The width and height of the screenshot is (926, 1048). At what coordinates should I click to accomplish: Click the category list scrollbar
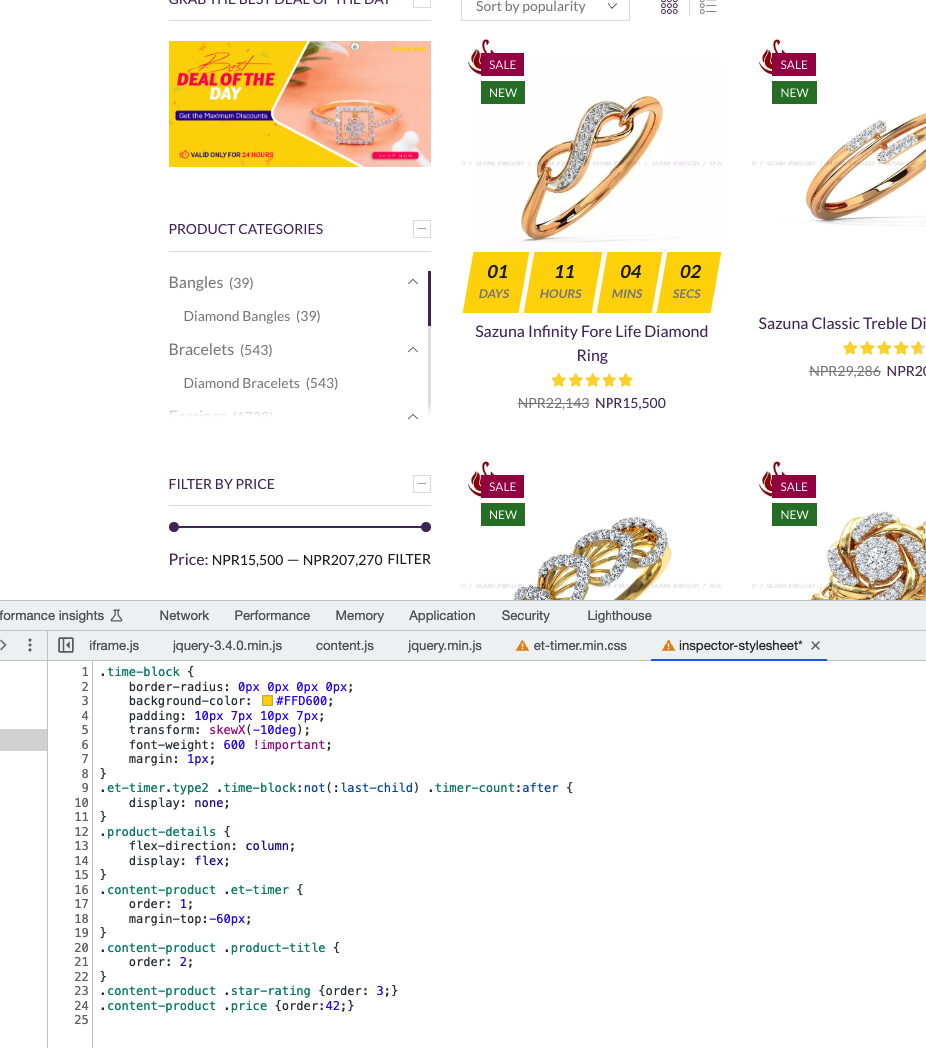(x=429, y=299)
